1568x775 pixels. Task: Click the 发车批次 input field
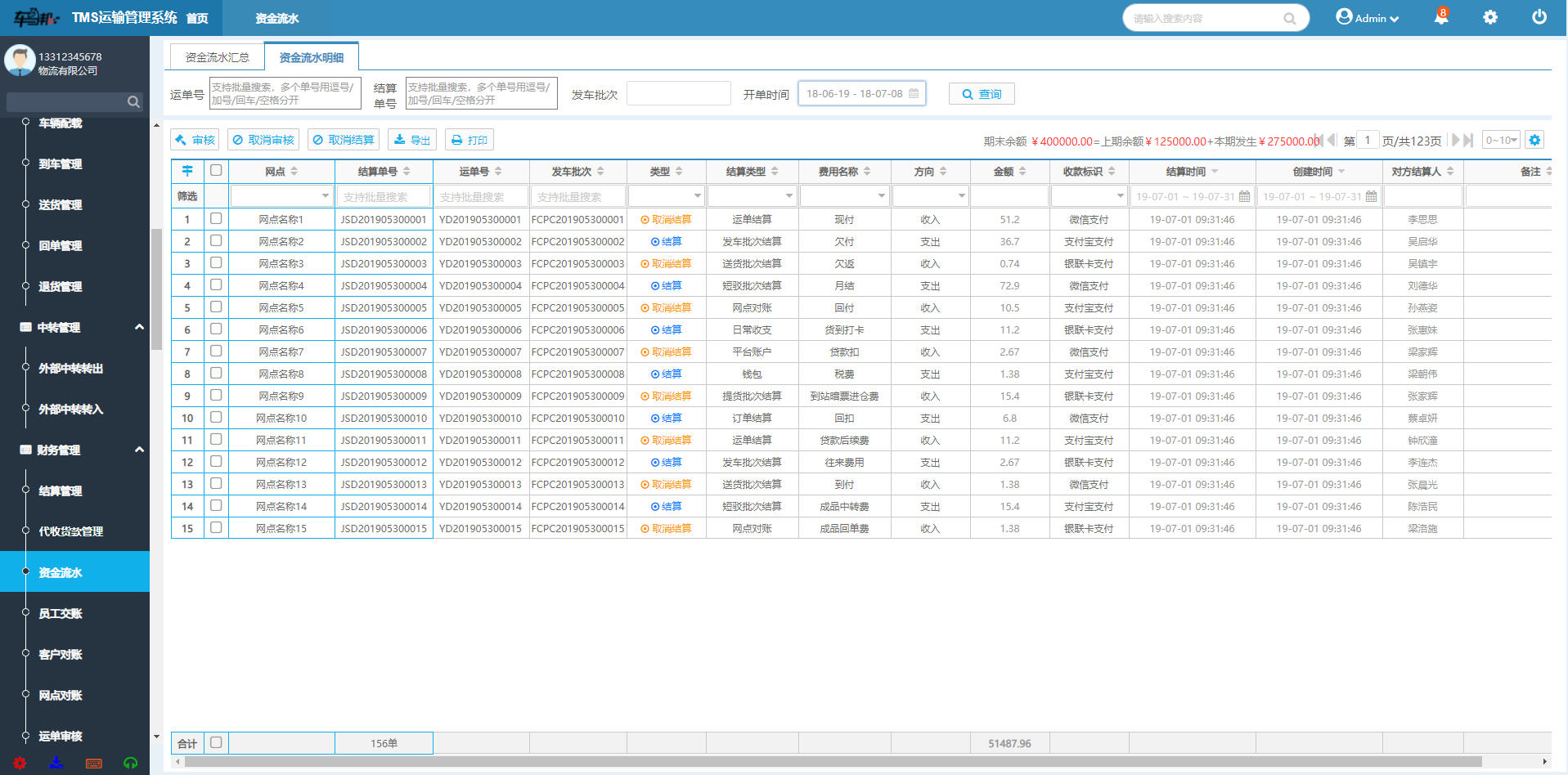point(678,94)
